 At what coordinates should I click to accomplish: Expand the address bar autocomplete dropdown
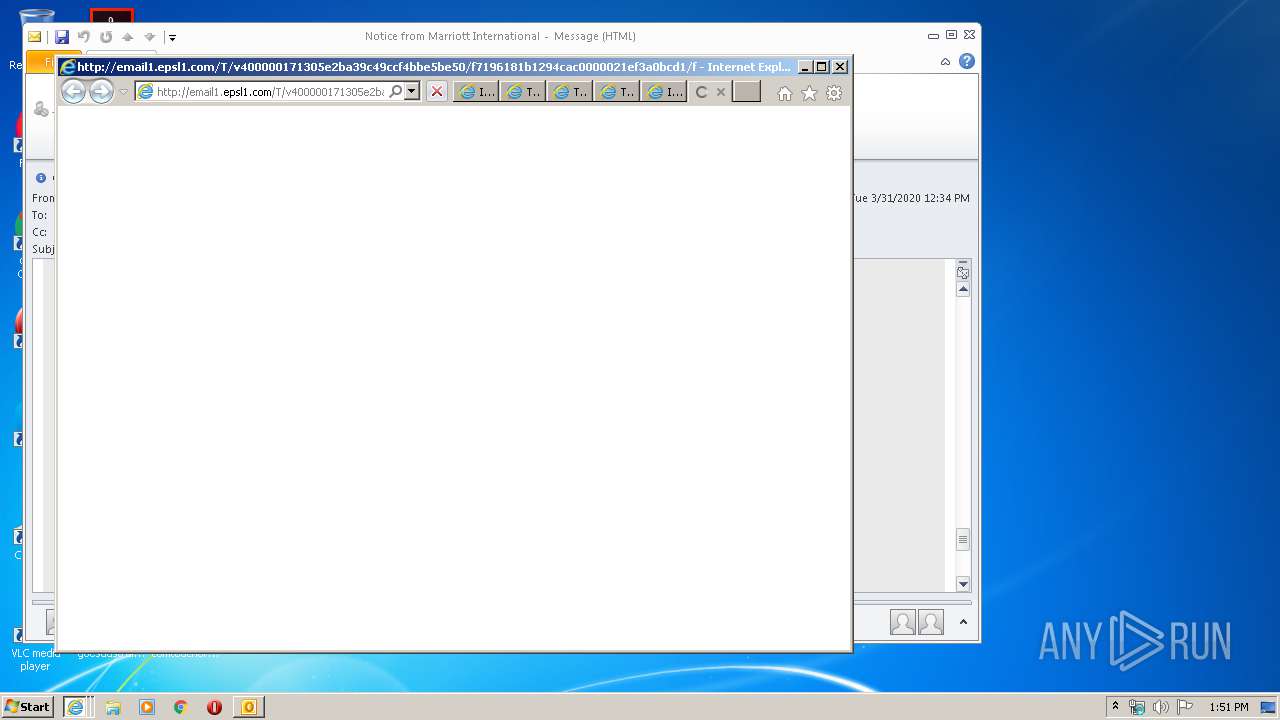click(x=411, y=92)
